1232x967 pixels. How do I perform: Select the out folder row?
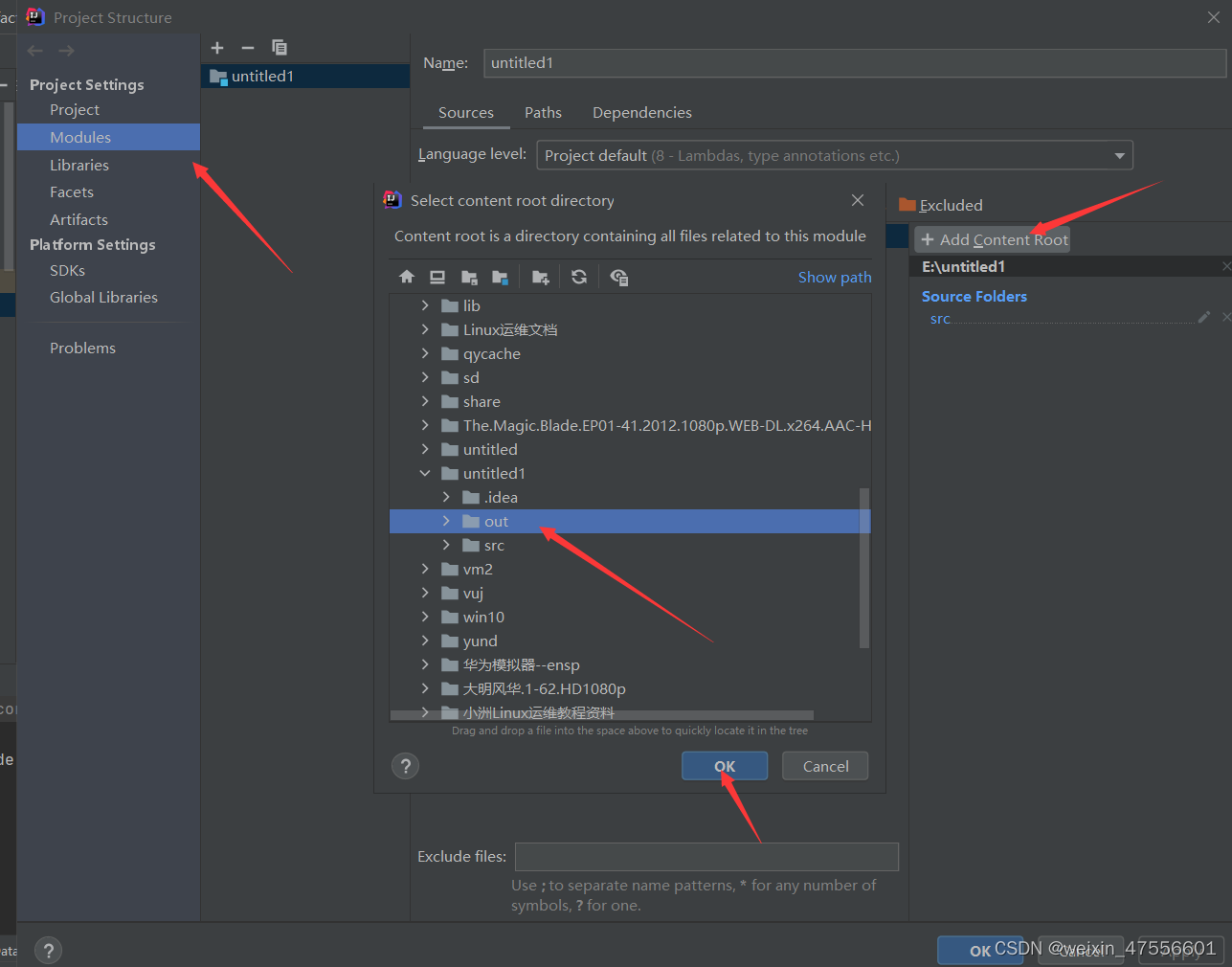(630, 521)
